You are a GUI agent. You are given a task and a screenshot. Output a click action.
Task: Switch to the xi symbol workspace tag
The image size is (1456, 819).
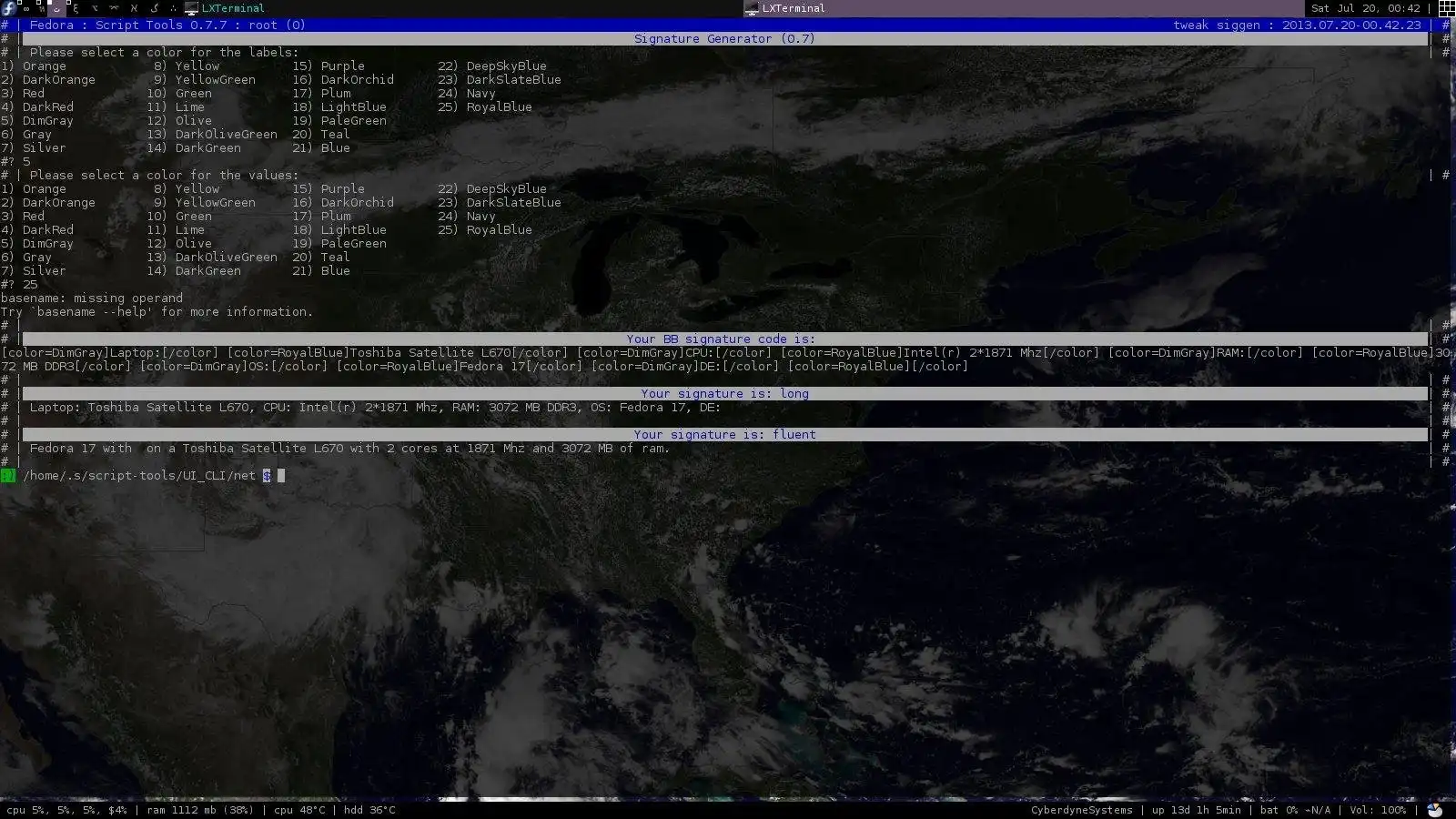[x=76, y=8]
